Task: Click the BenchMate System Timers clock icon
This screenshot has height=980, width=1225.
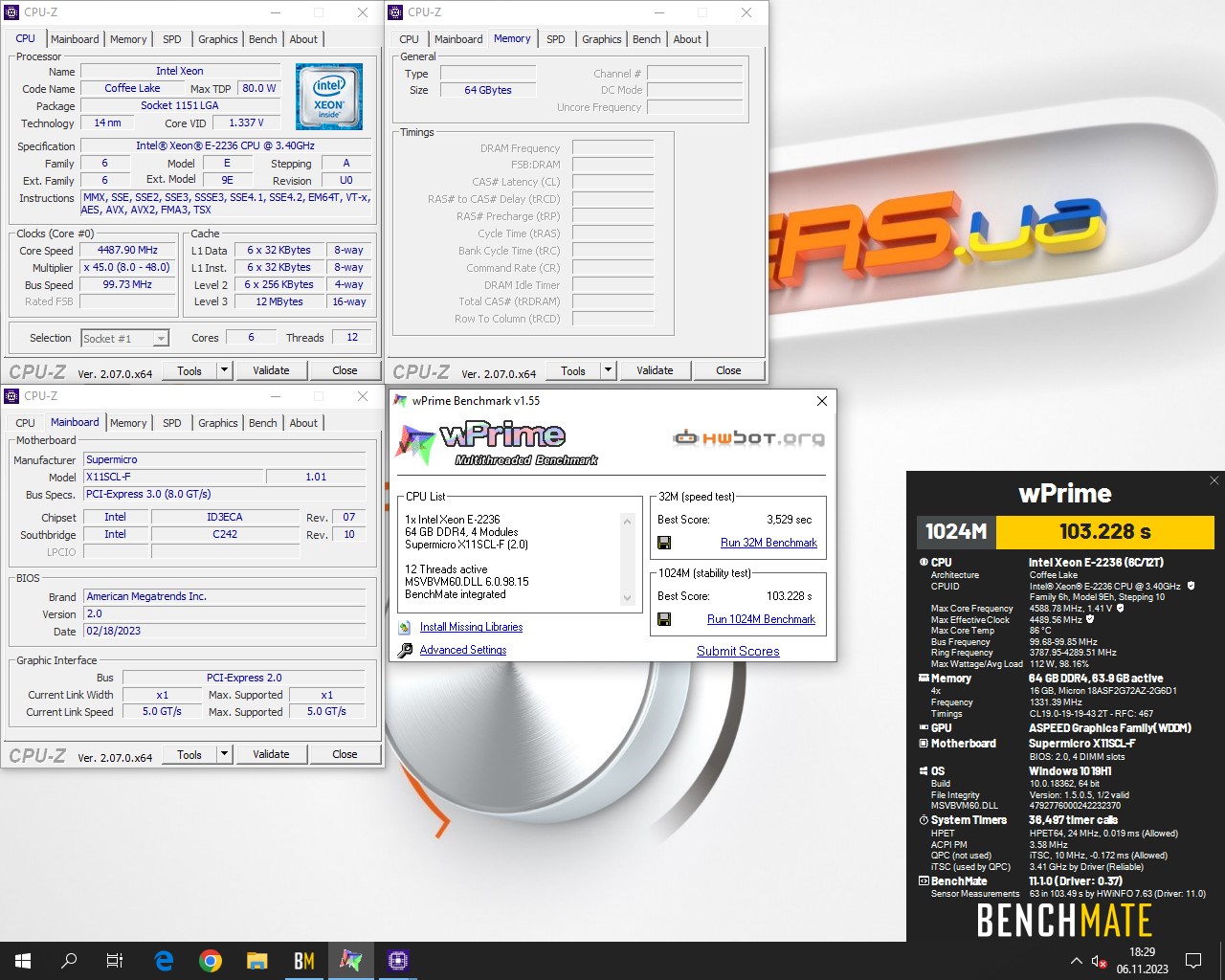Action: (924, 820)
